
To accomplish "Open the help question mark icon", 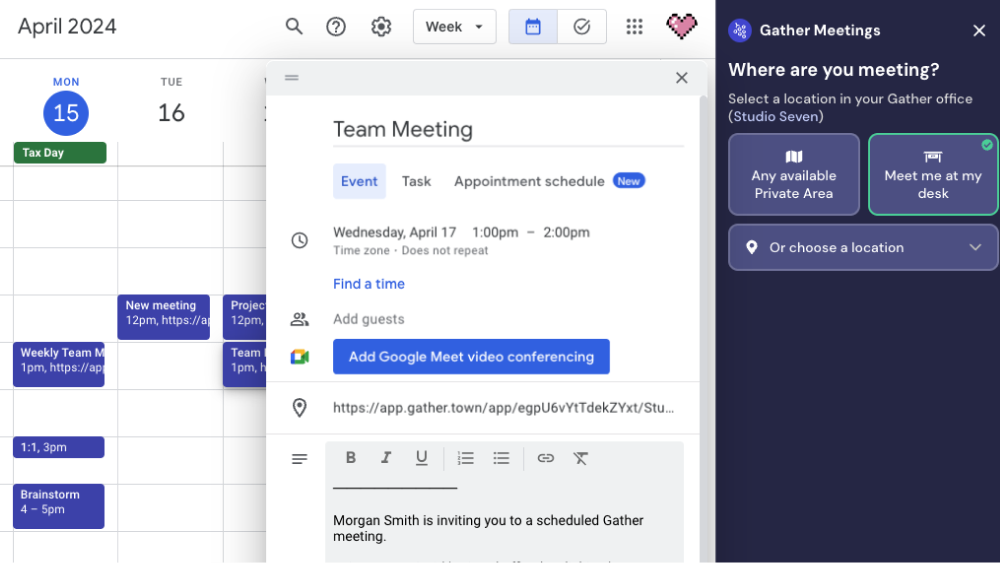I will 336,26.
